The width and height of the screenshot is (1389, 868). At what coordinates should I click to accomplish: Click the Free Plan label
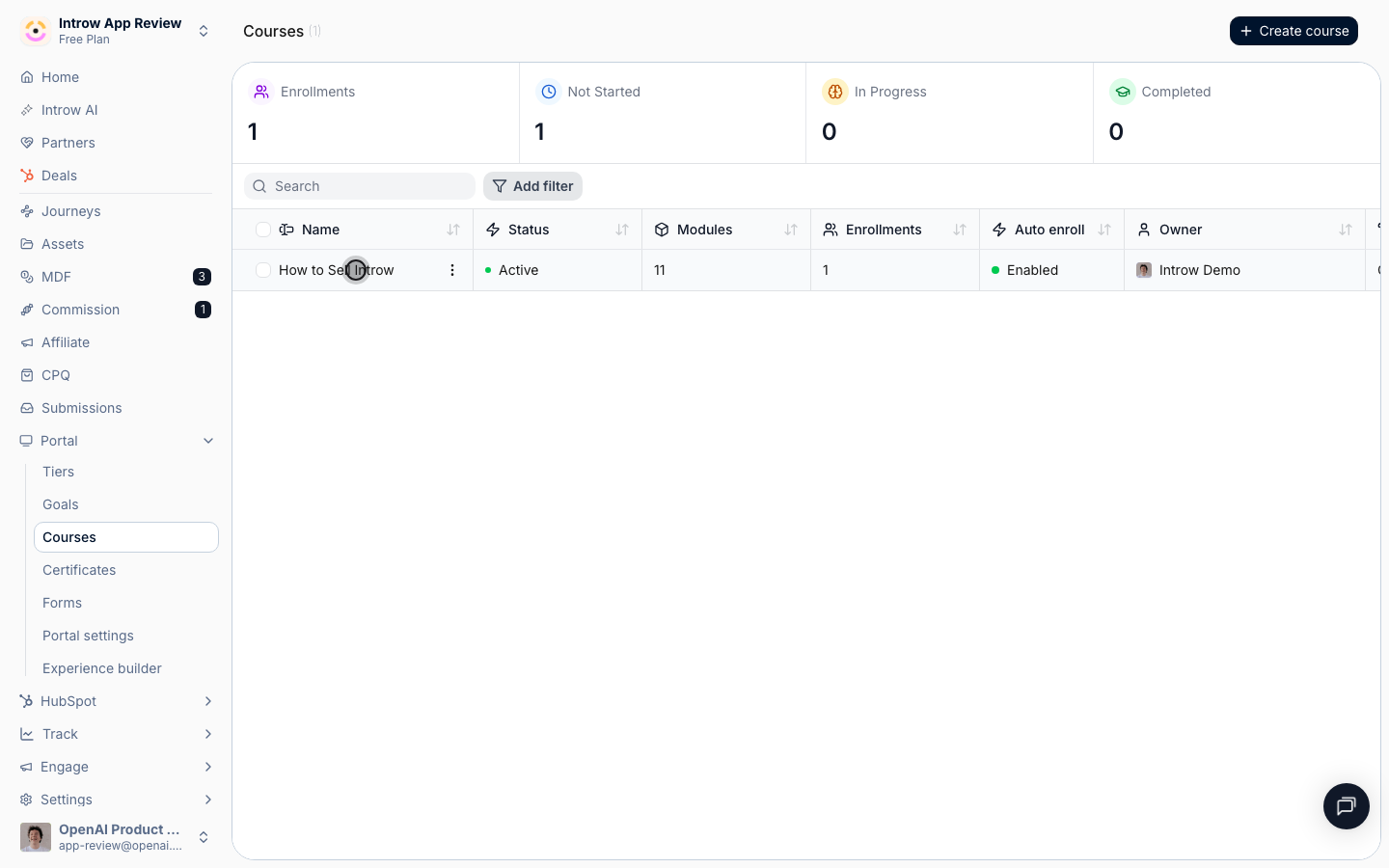pyautogui.click(x=84, y=40)
